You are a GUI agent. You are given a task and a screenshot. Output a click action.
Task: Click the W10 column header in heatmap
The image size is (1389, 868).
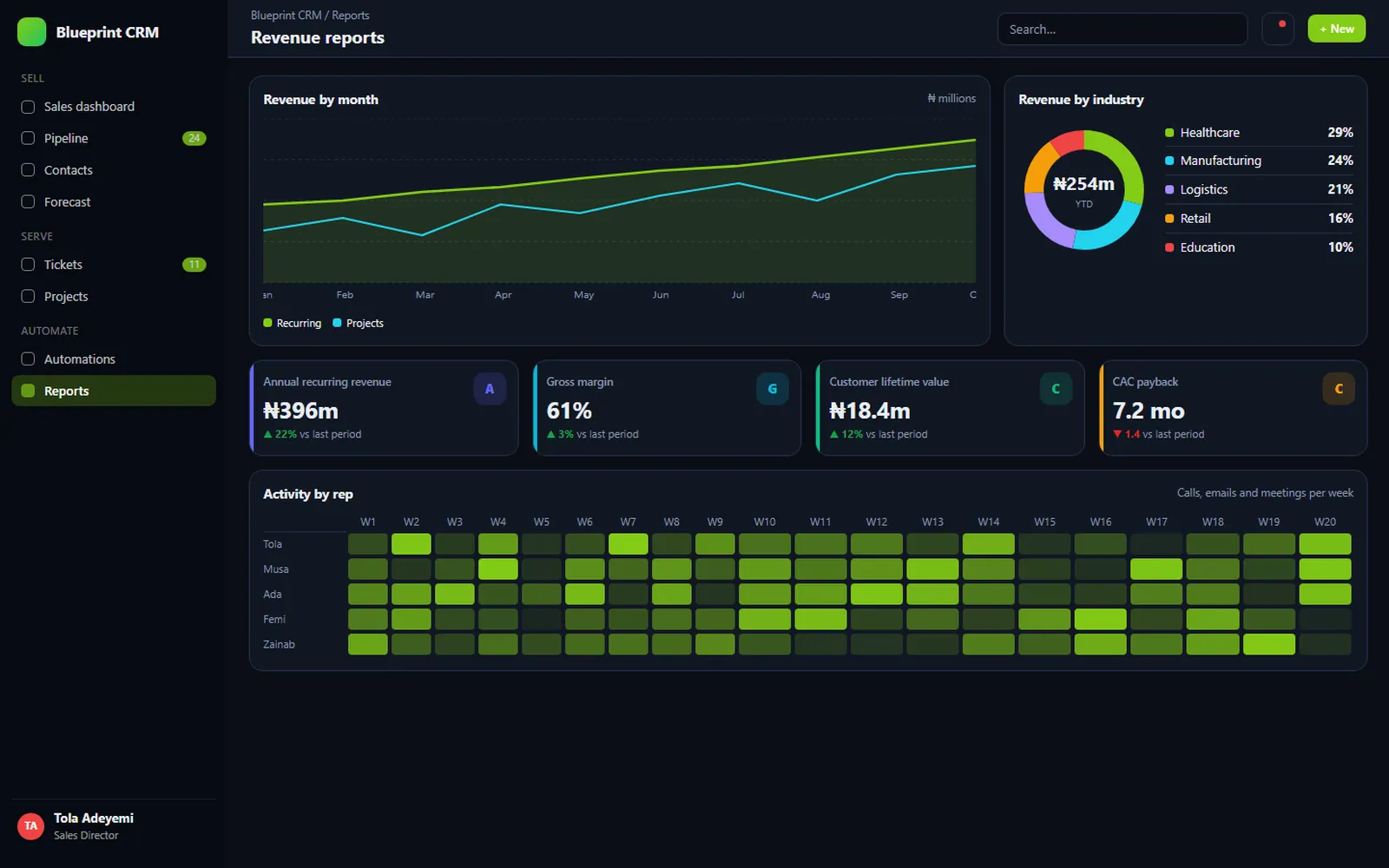(x=765, y=522)
